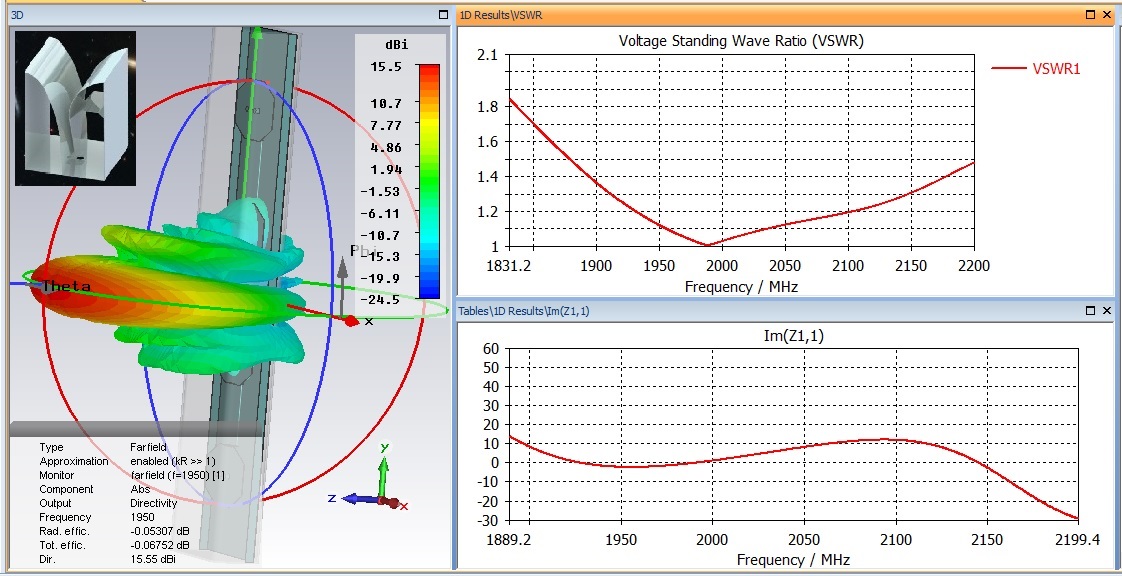Click the Theta axis label
This screenshot has height=576, width=1122.
[x=67, y=286]
